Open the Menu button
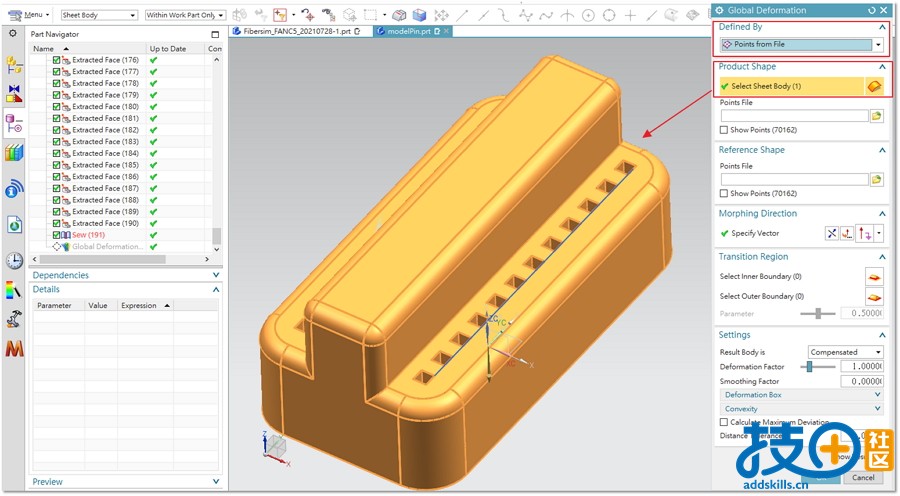Viewport: 900px width, 496px height. tap(29, 15)
